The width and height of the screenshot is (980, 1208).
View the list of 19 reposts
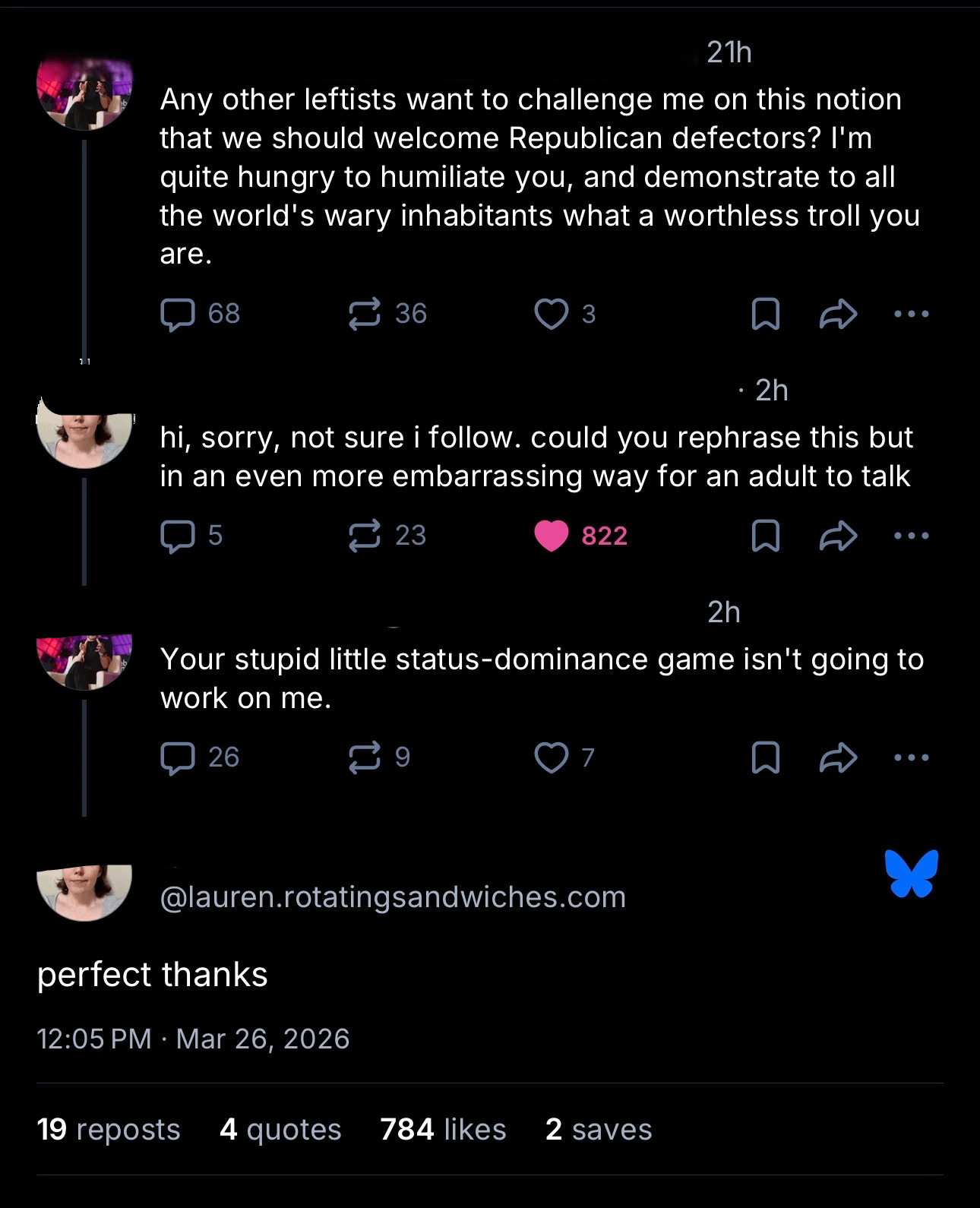pos(108,1130)
